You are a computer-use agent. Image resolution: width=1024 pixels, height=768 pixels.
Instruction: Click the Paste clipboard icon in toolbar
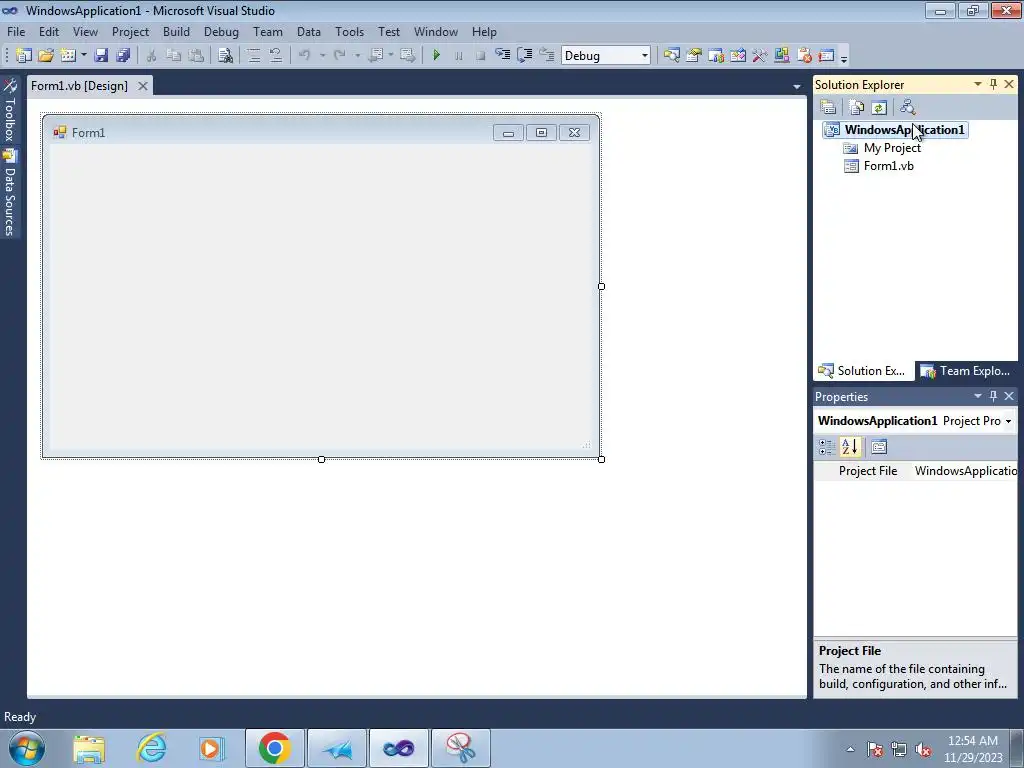click(x=196, y=56)
